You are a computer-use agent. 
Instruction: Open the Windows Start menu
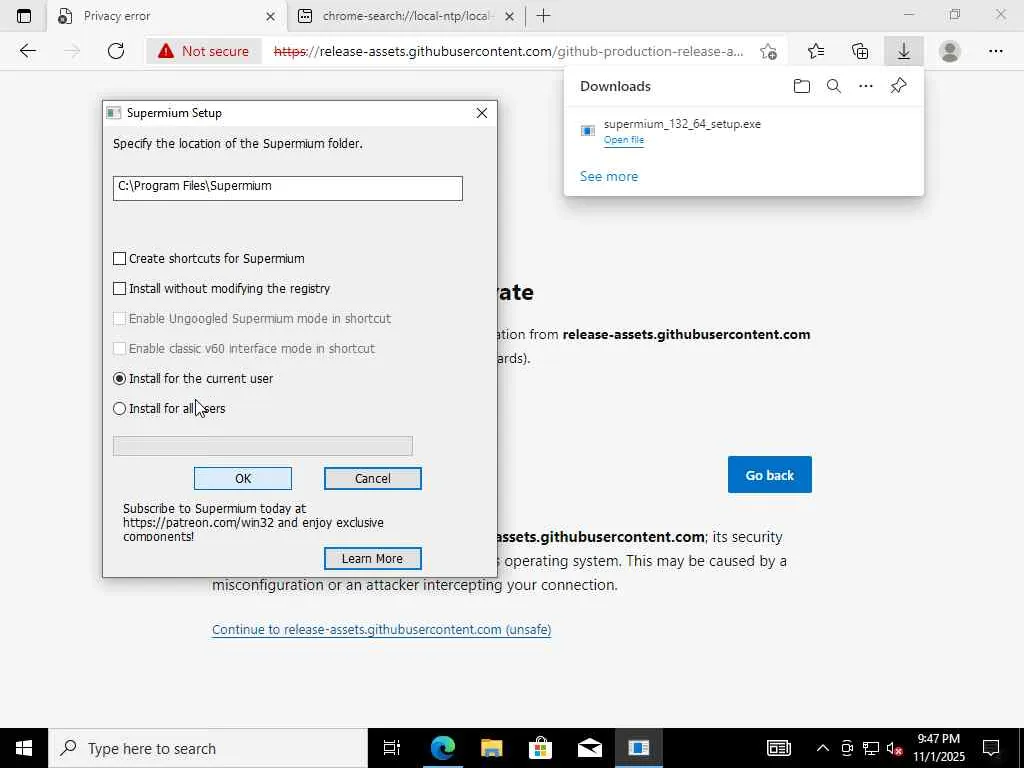click(24, 748)
